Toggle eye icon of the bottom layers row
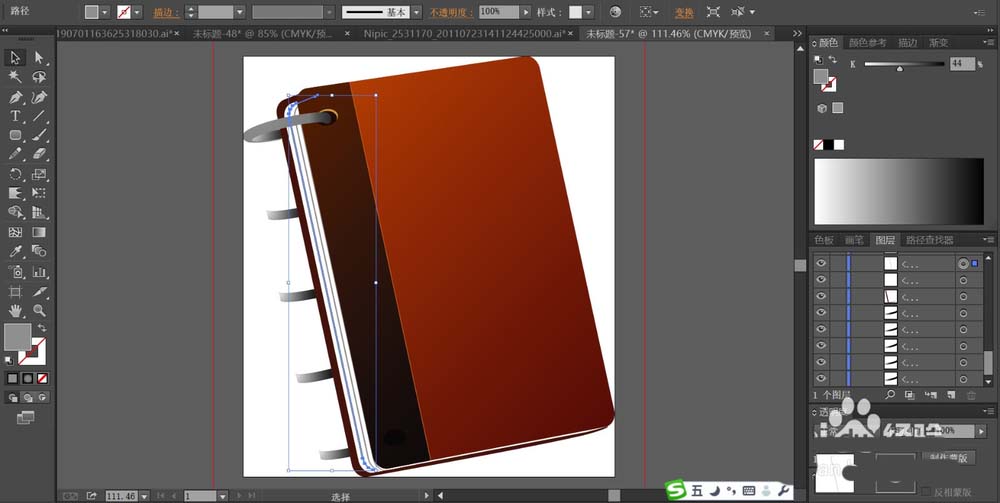Image resolution: width=1000 pixels, height=503 pixels. (821, 378)
